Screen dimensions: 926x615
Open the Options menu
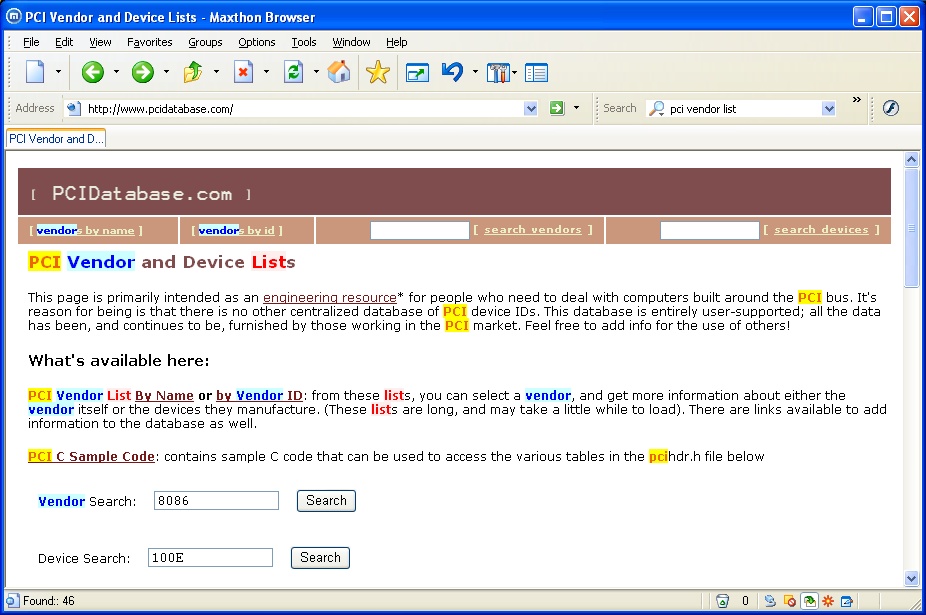(x=256, y=42)
